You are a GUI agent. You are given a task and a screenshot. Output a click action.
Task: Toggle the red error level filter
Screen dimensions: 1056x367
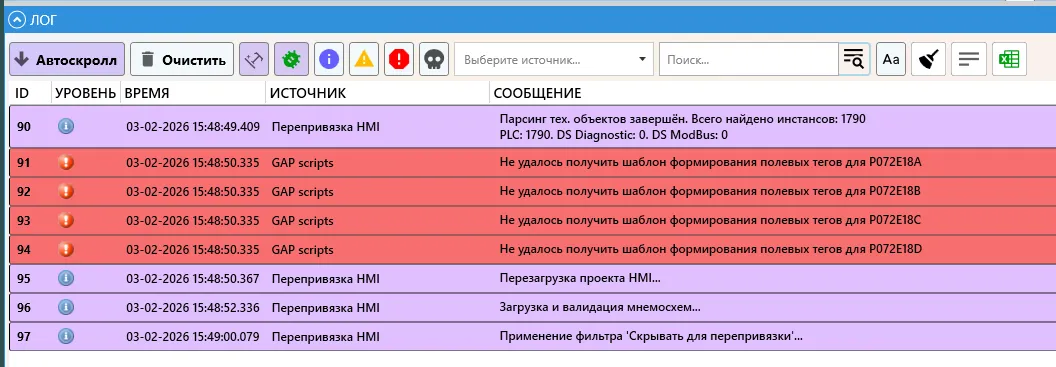[x=399, y=59]
